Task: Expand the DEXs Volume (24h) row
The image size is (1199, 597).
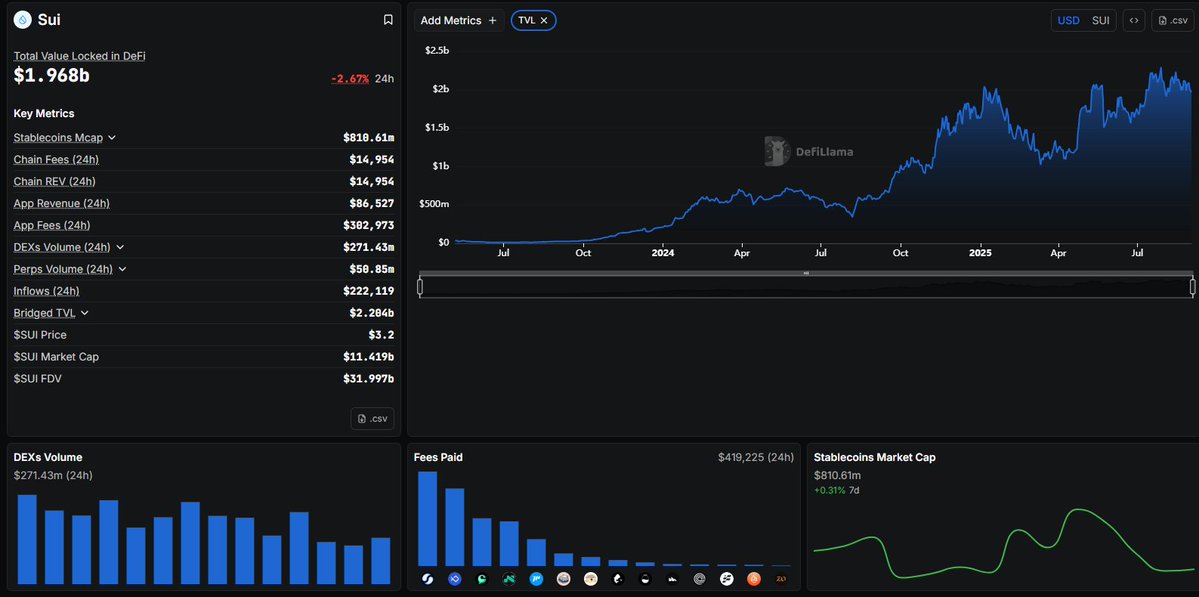Action: (120, 247)
